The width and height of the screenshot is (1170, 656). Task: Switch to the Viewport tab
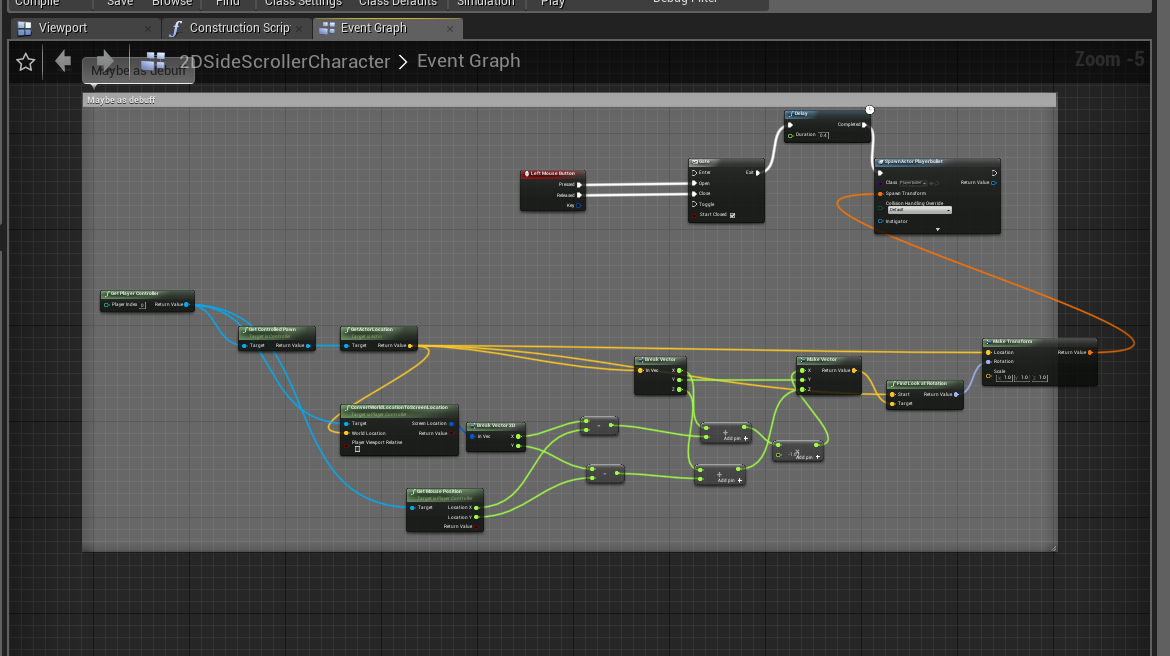pos(62,28)
